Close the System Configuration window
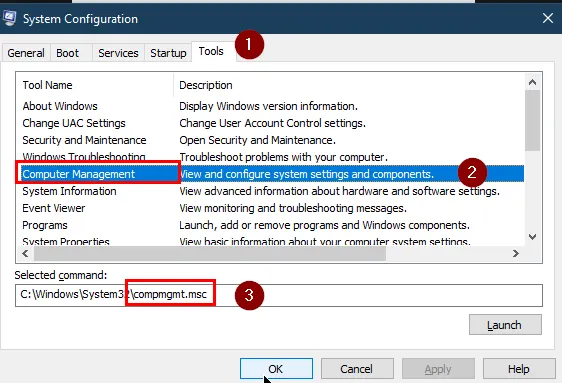Viewport: 562px width, 383px height. point(548,18)
